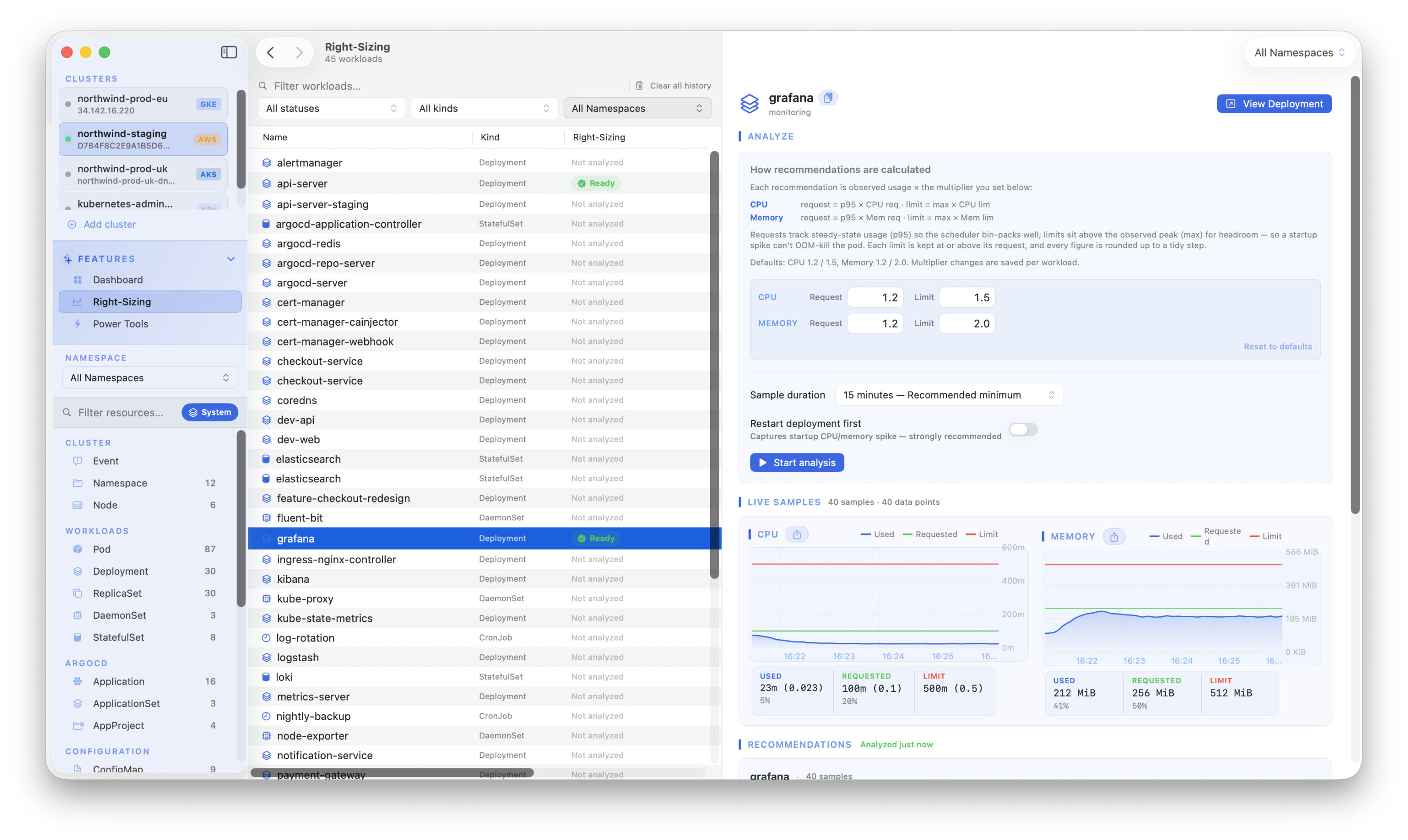The image size is (1408, 840).
Task: Click the trash icon beside Clear all history
Action: [x=640, y=86]
